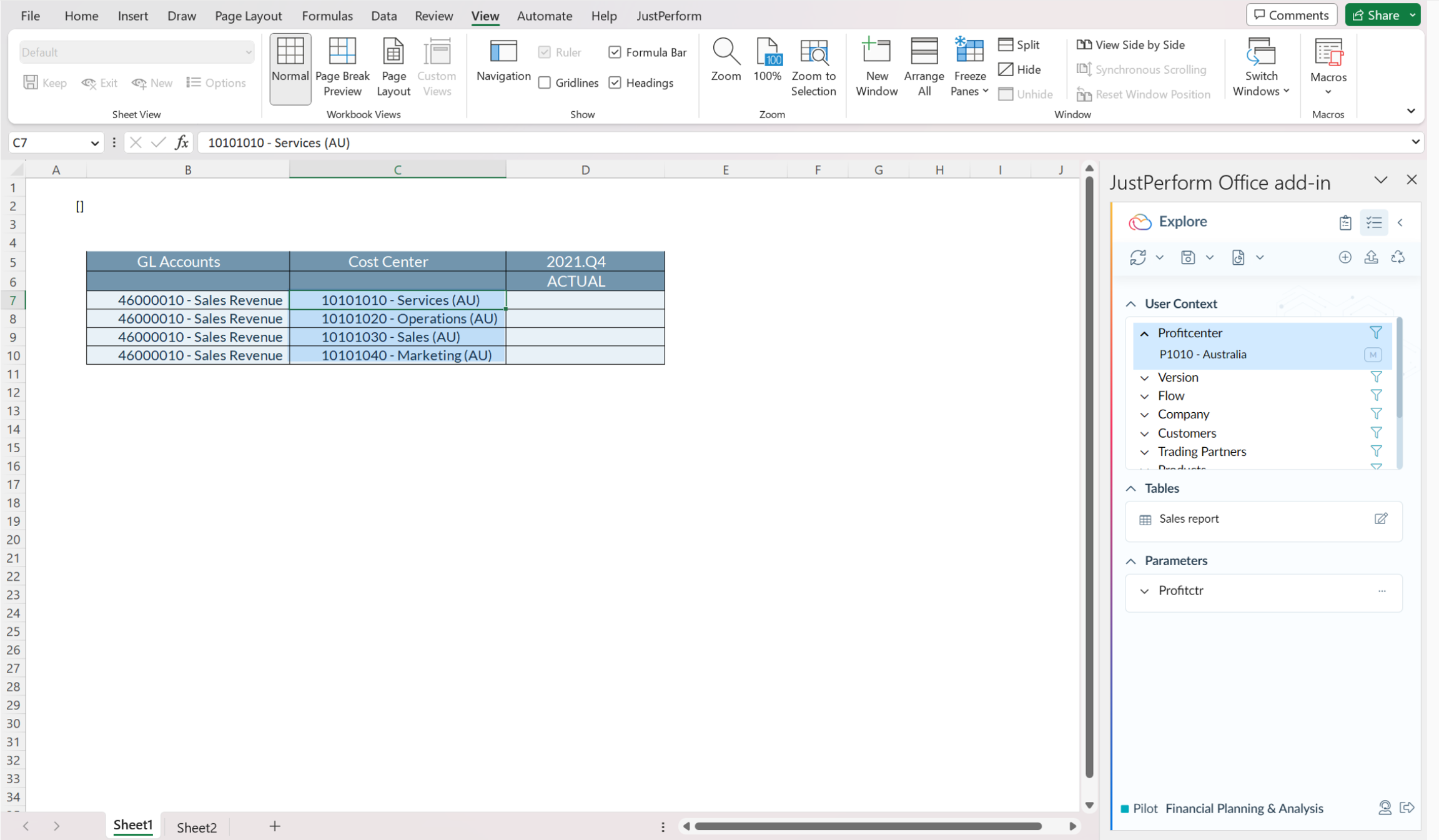Uncheck the Formula Bar checkbox

(616, 52)
